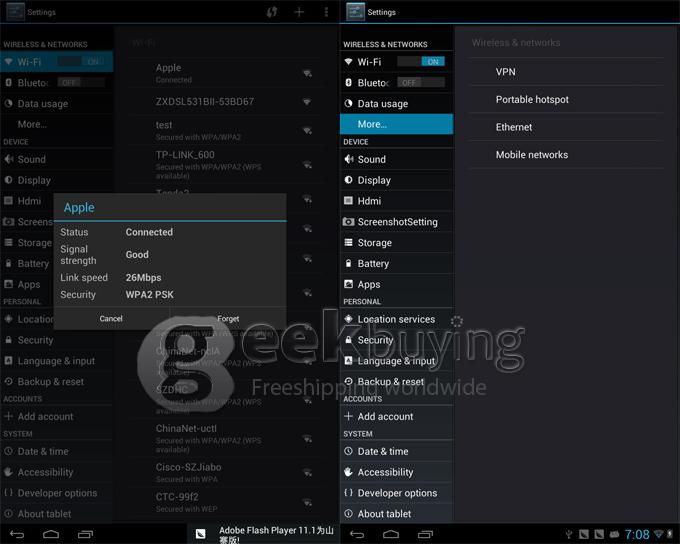Screen dimensions: 680x544
Task: Open Security in right sidebar
Action: click(396, 340)
